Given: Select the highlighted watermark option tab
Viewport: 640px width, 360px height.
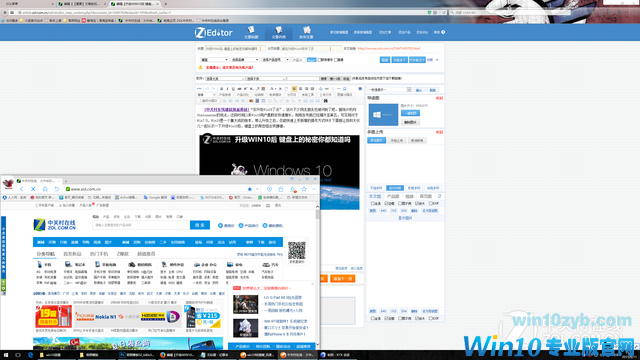Looking at the screenshot, I should coord(395,188).
